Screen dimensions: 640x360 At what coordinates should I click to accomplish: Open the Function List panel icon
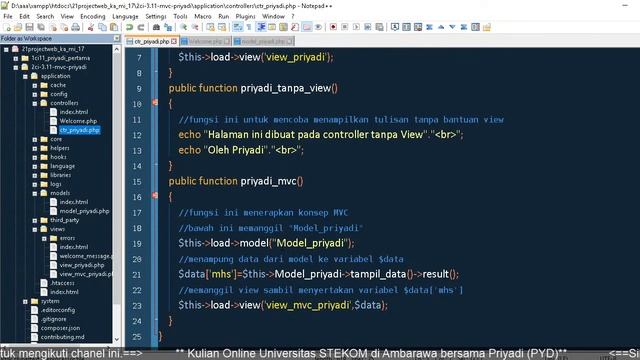[x=295, y=27]
